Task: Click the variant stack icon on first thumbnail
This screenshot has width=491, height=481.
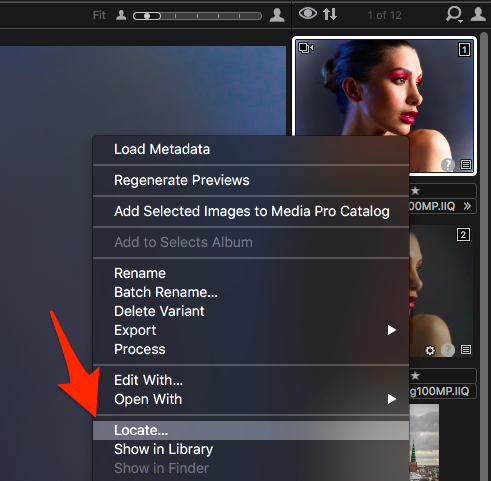Action: tap(306, 48)
